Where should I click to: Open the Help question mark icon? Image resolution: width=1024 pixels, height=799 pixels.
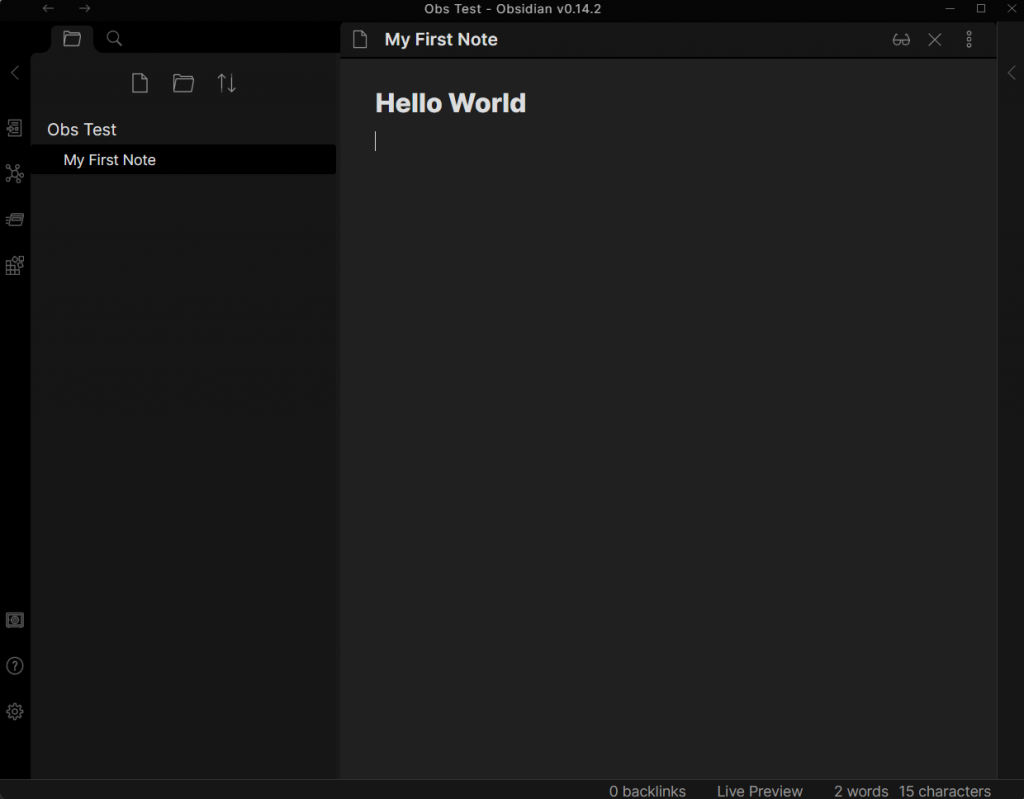[x=14, y=666]
